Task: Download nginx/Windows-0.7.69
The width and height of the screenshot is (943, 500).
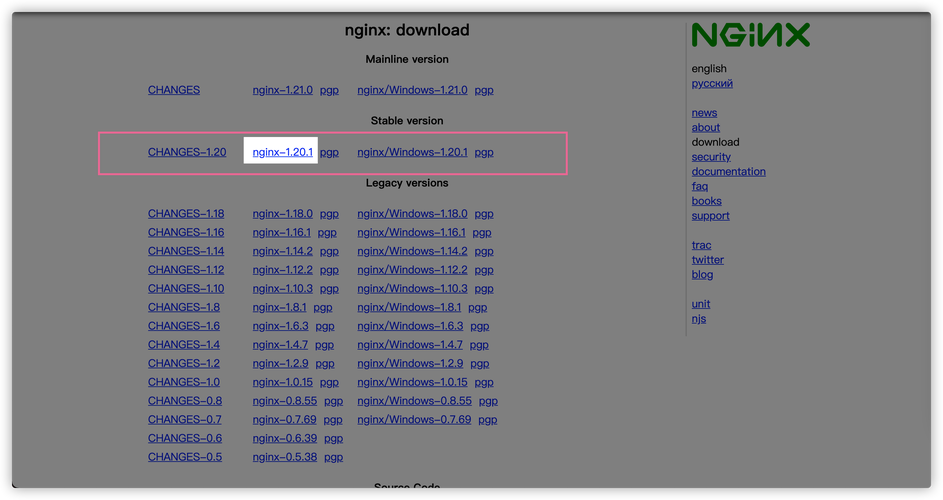Action: [x=414, y=419]
